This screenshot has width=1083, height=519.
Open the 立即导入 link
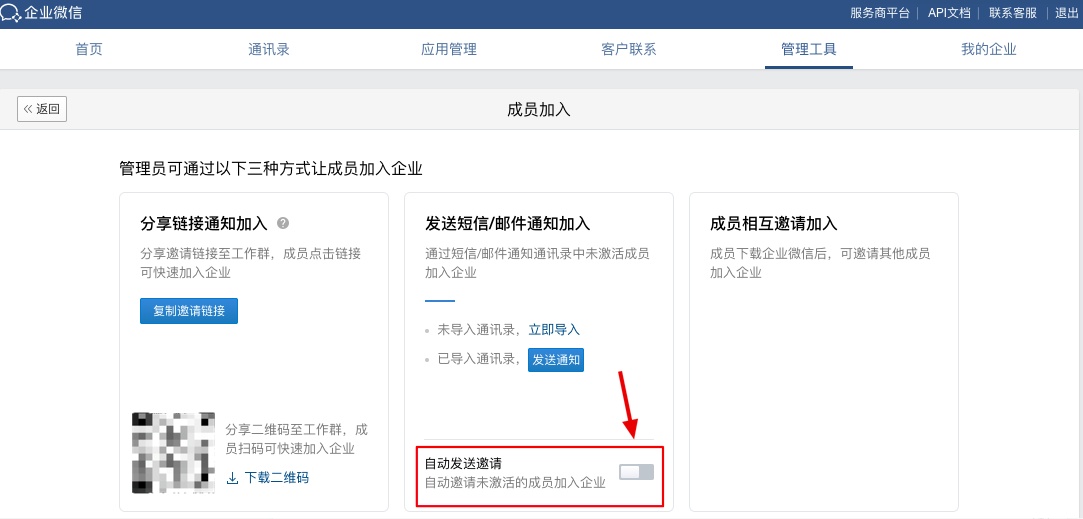(554, 329)
